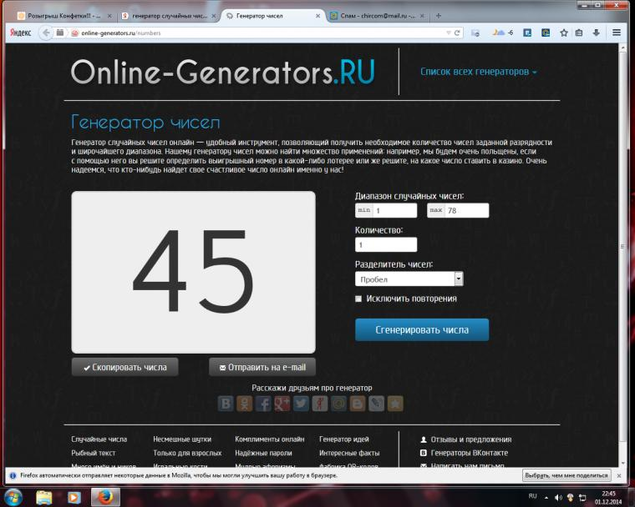Open the Рыбный текст footer link
This screenshot has height=507, width=635.
pos(94,453)
